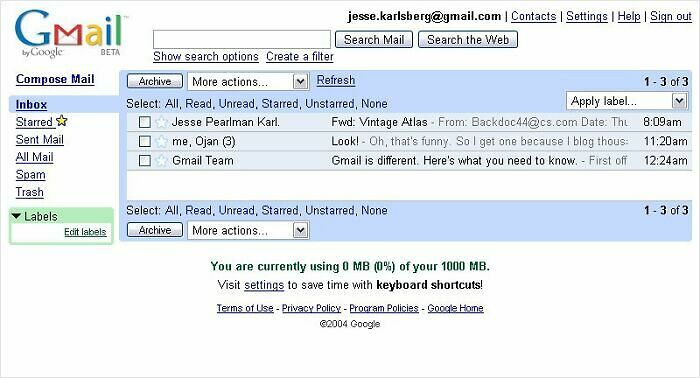700x378 pixels.
Task: Open the Starred folder
Action: point(34,122)
